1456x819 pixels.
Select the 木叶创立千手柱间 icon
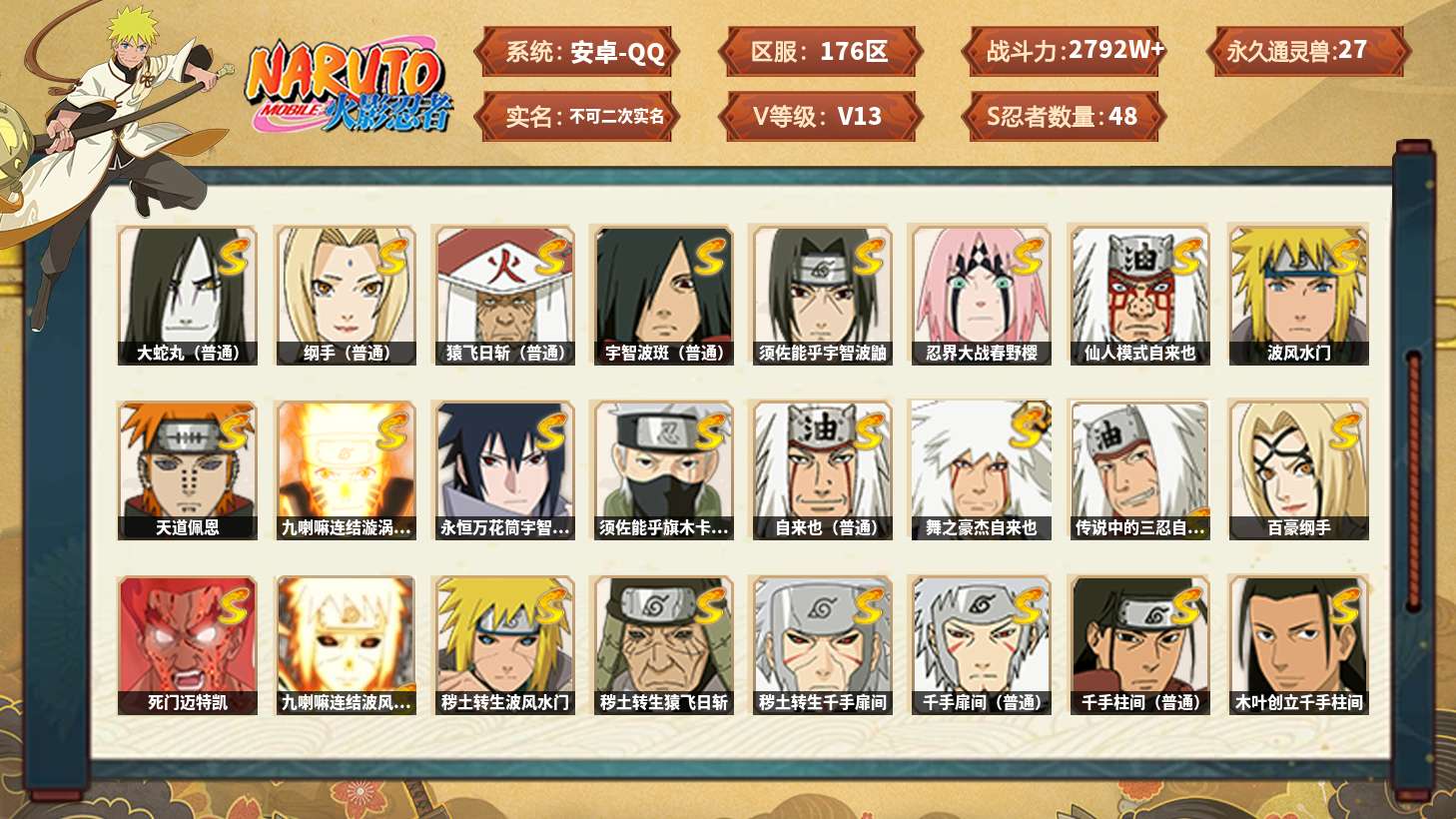(1298, 645)
